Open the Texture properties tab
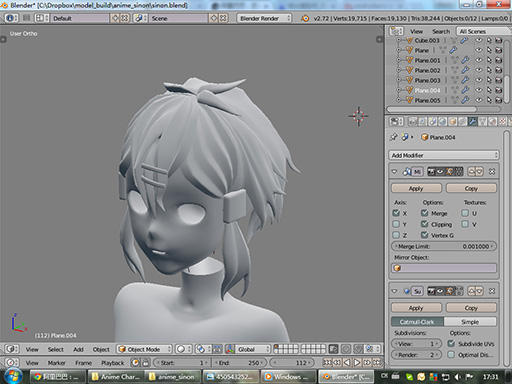Viewport: 512px width, 384px height. (502, 122)
